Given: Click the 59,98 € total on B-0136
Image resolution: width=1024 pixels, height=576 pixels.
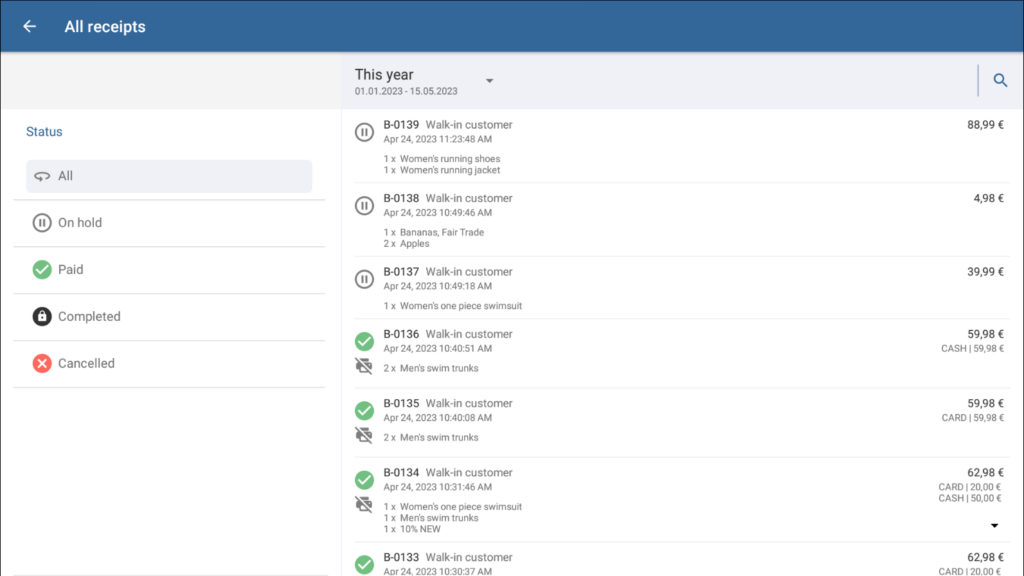Looking at the screenshot, I should 985,334.
